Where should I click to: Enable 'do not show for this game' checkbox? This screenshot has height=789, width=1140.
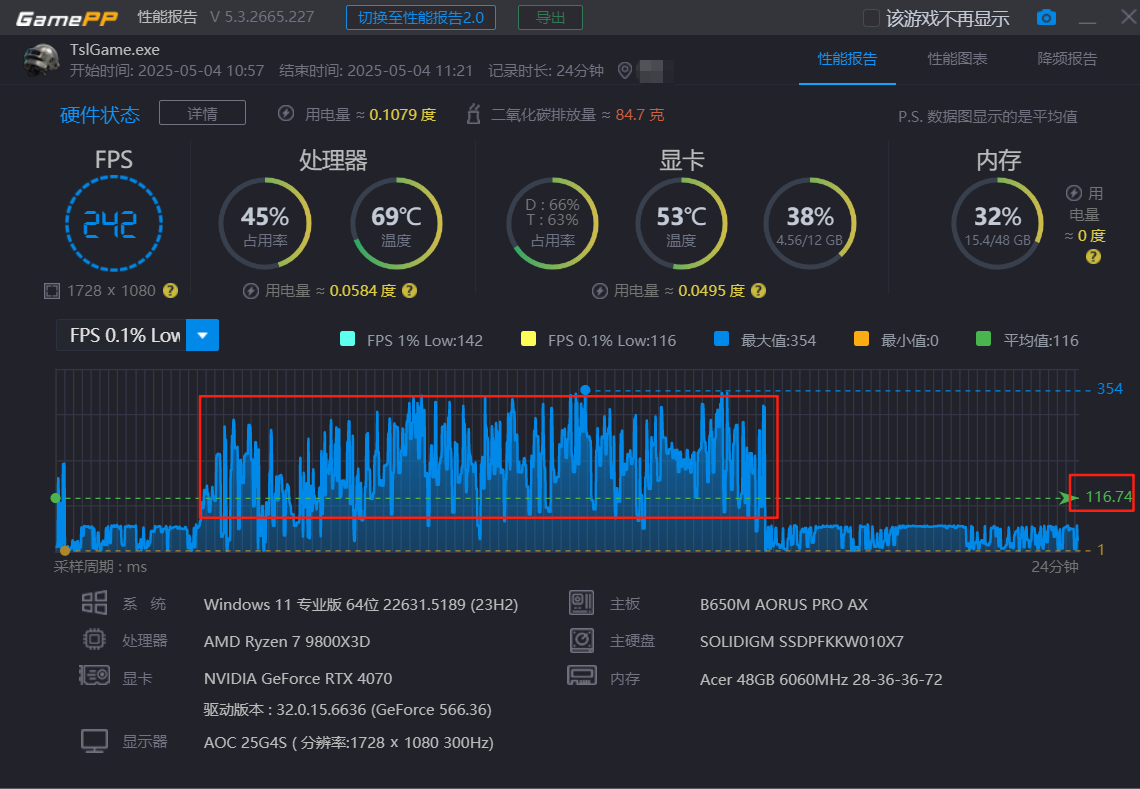[871, 18]
